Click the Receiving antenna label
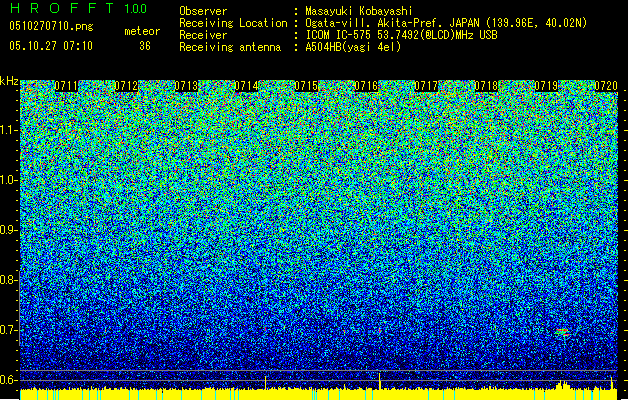 pos(230,47)
